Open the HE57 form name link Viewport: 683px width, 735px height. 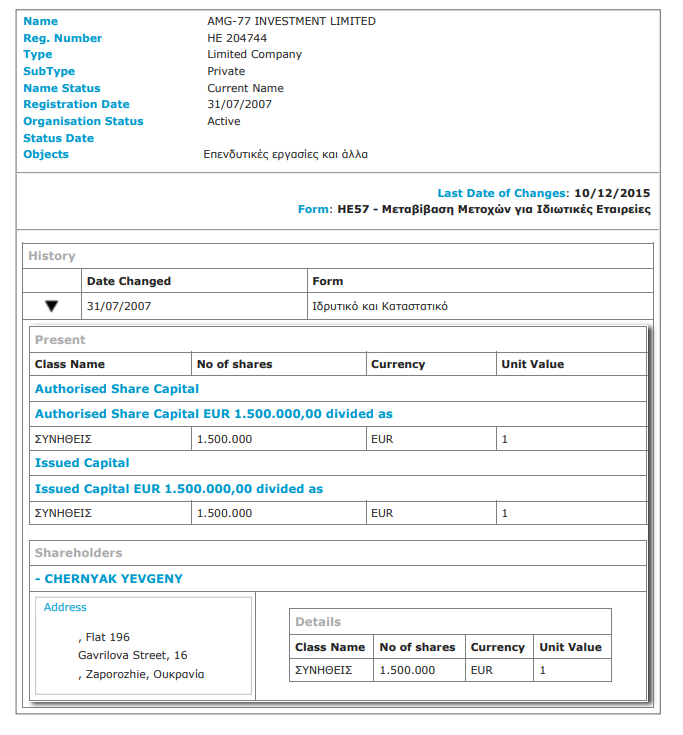pyautogui.click(x=494, y=210)
